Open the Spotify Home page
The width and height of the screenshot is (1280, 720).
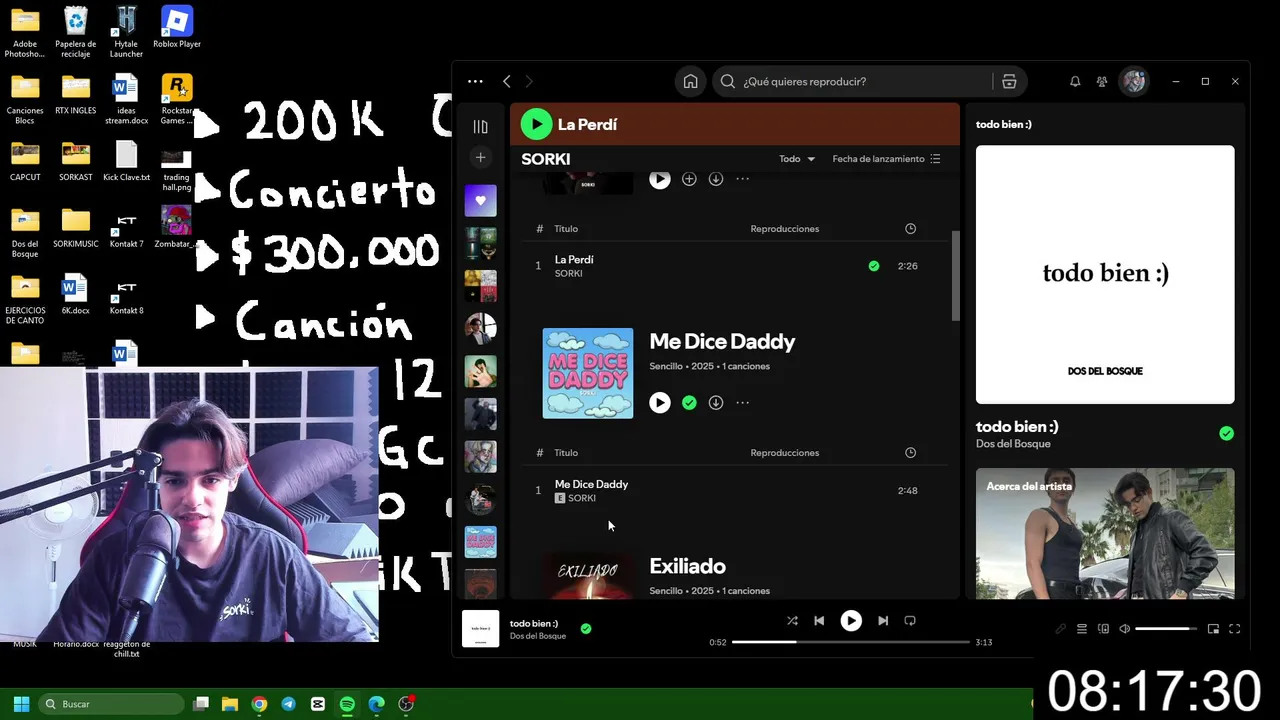[x=690, y=82]
